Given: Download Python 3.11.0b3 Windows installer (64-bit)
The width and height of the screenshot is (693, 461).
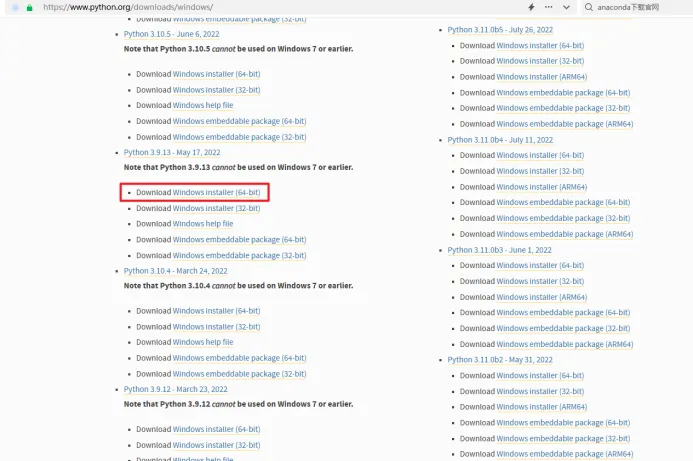Looking at the screenshot, I should [540, 265].
